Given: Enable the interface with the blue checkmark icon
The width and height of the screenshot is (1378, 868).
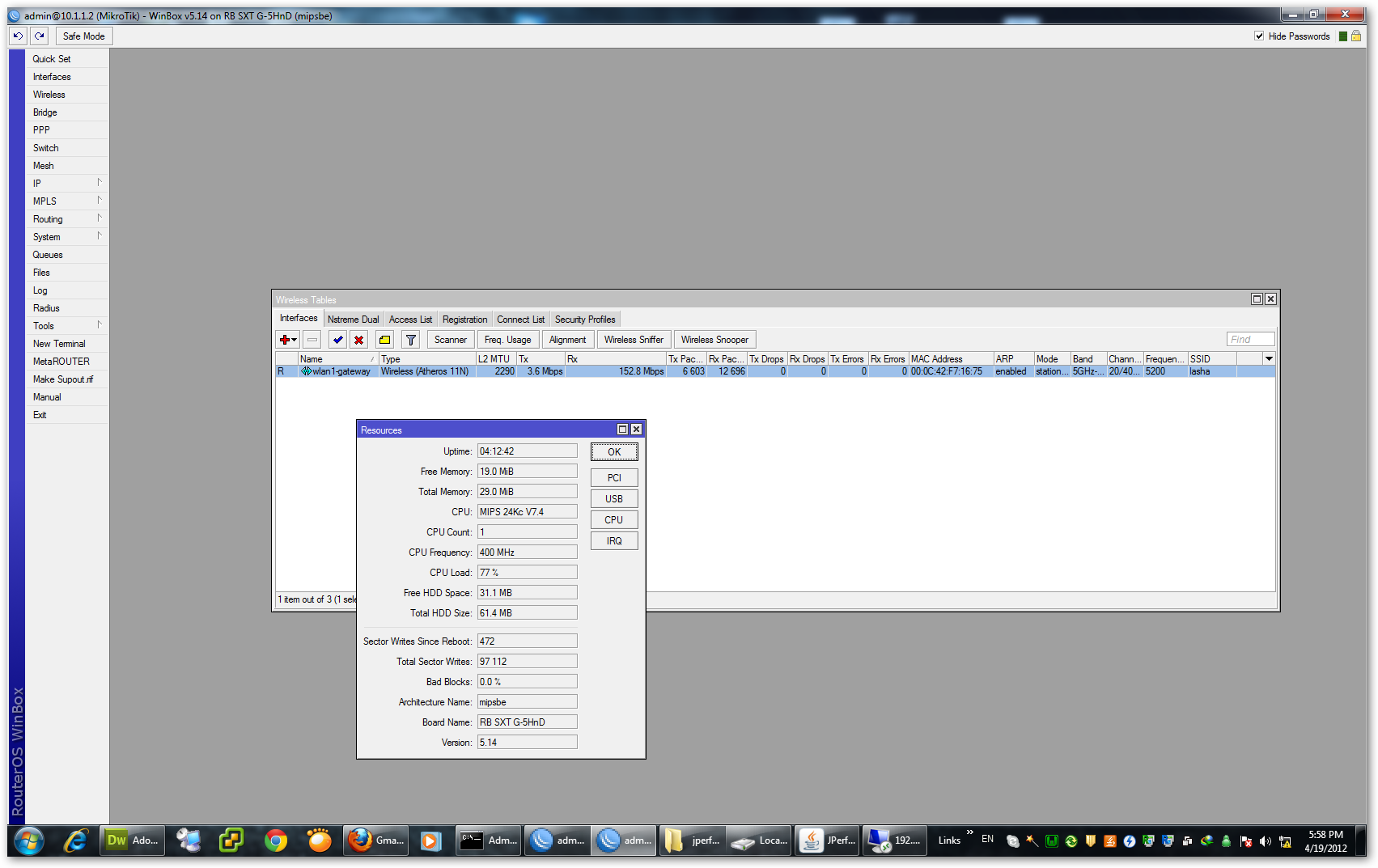Looking at the screenshot, I should (338, 340).
